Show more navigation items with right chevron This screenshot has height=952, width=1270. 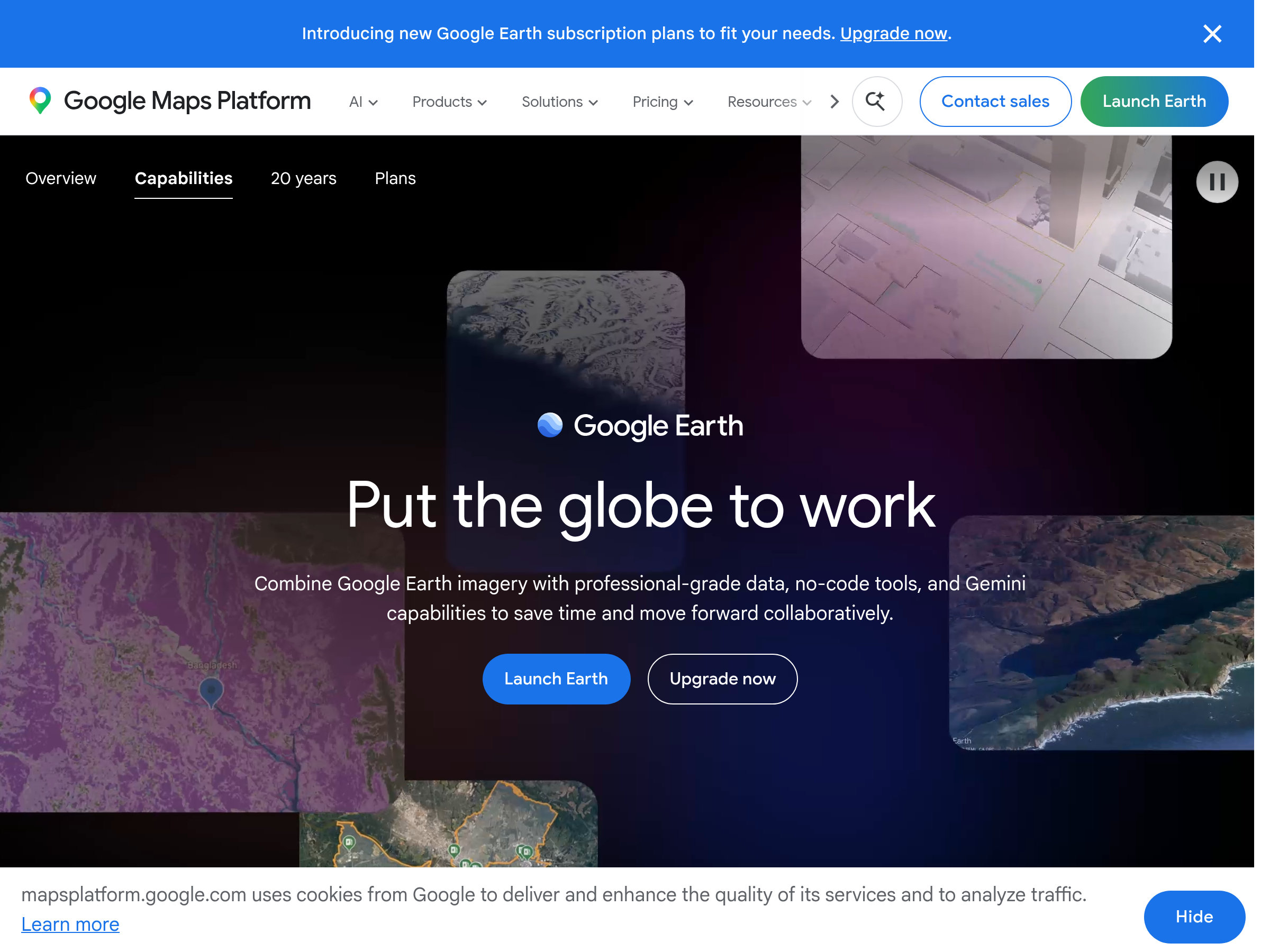(x=834, y=102)
